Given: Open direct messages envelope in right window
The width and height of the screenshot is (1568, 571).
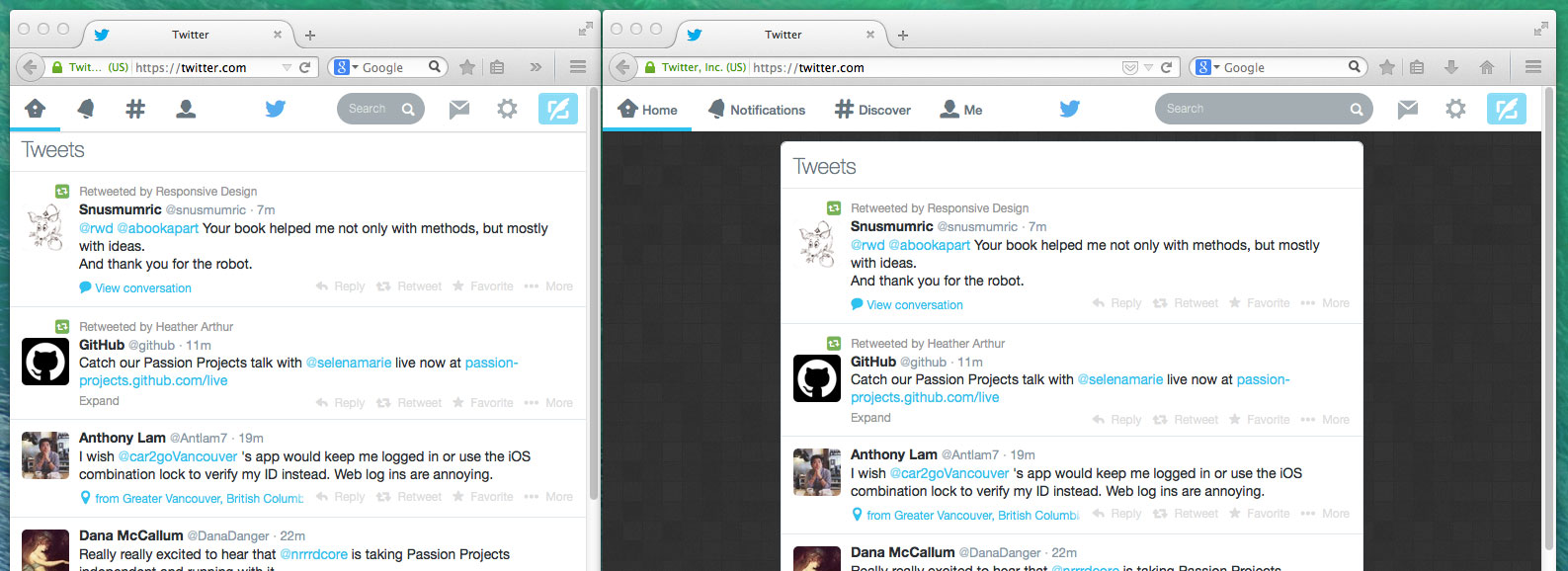Looking at the screenshot, I should [x=1408, y=109].
